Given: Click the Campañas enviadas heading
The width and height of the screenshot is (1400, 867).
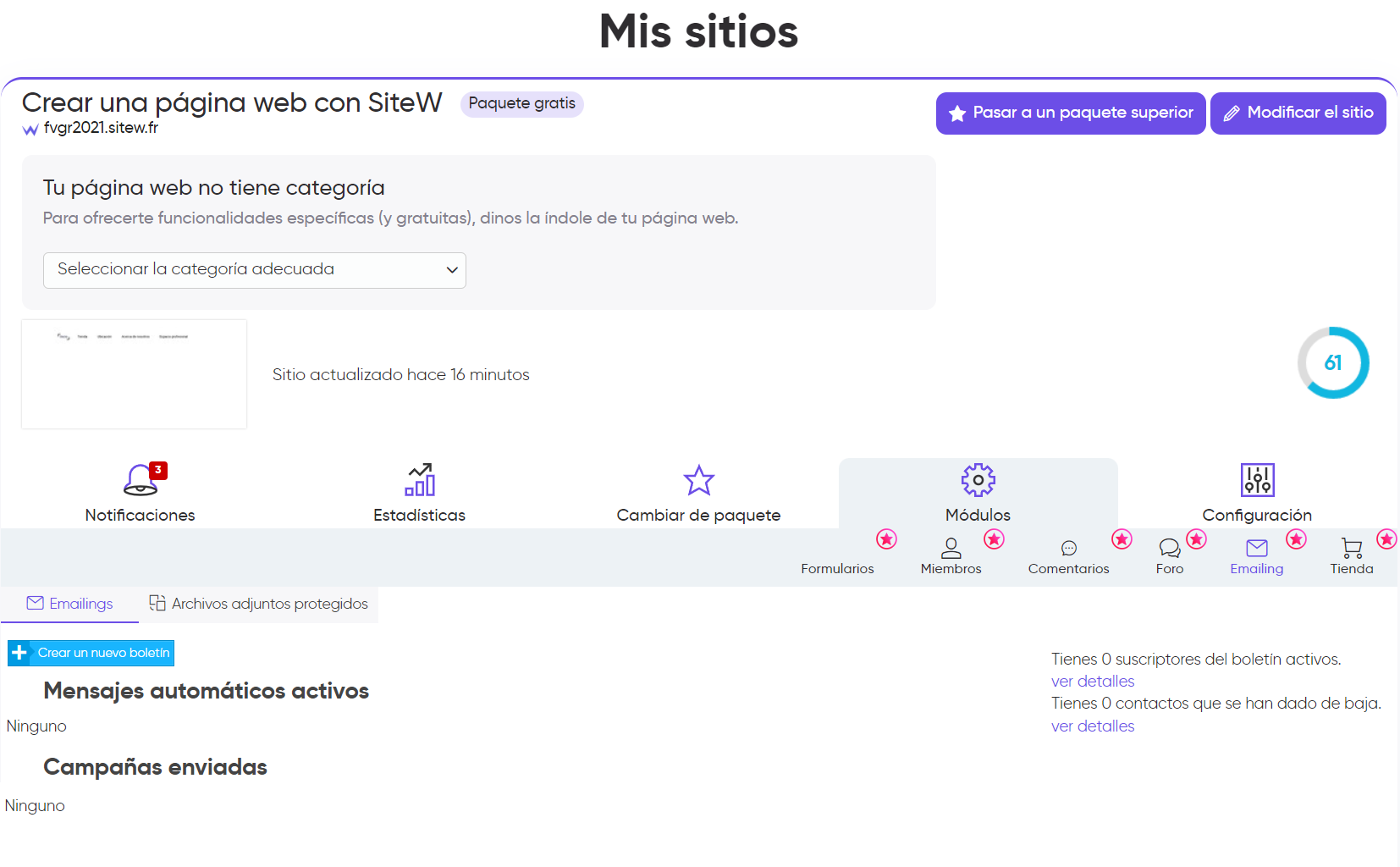Looking at the screenshot, I should click(156, 767).
